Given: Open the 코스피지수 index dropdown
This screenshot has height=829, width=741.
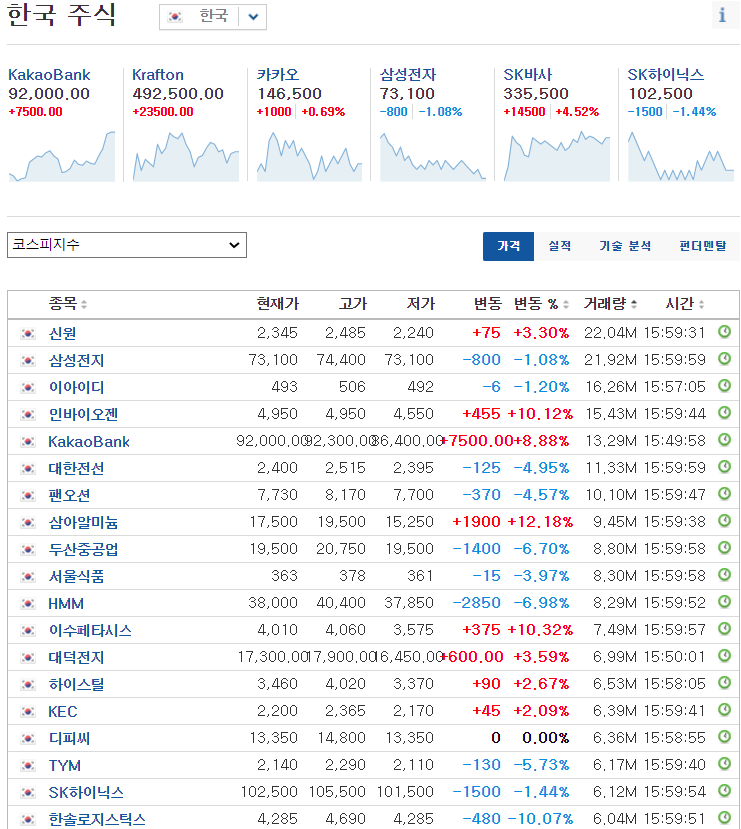Looking at the screenshot, I should pos(127,245).
